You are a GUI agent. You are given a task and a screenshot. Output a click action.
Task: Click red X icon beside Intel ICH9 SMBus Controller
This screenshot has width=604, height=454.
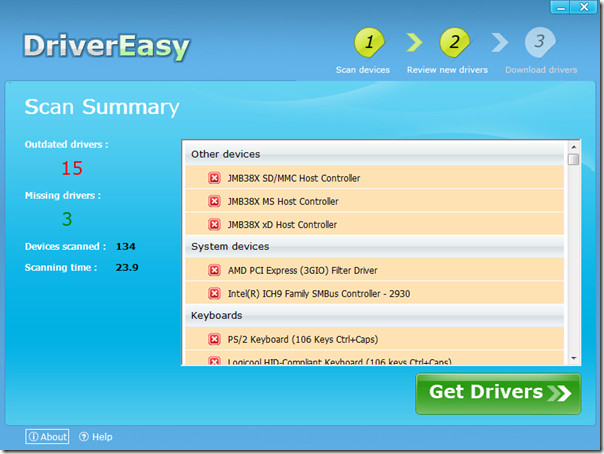(214, 293)
